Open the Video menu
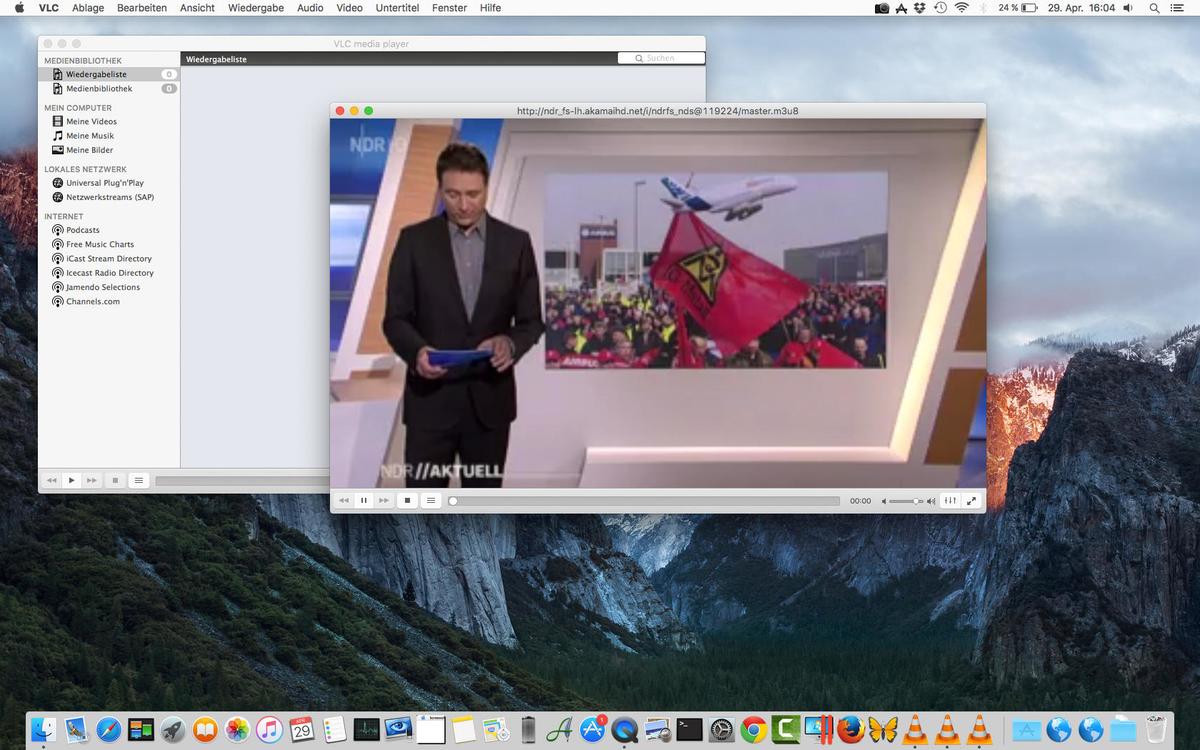Image resolution: width=1200 pixels, height=750 pixels. (x=349, y=8)
